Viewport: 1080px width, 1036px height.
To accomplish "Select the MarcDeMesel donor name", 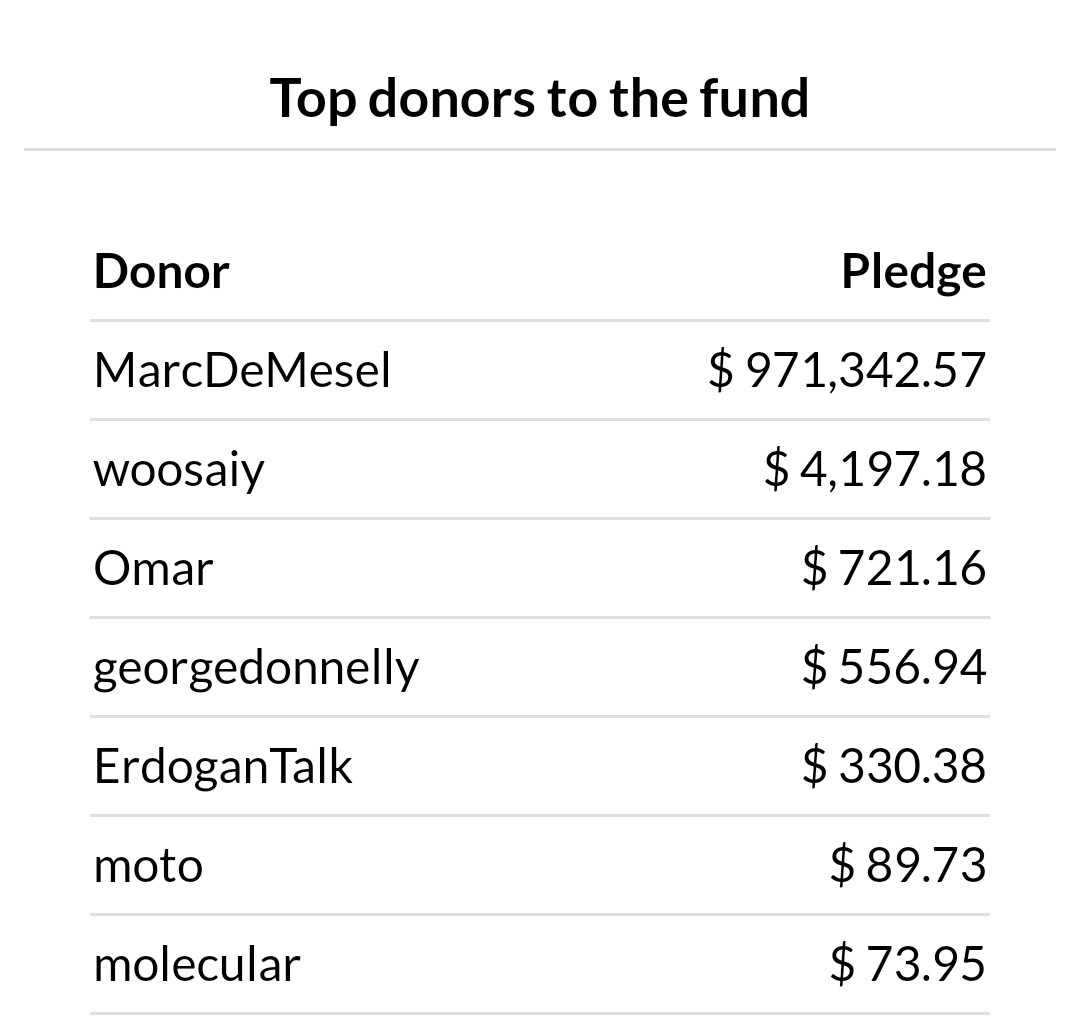I will tap(242, 371).
